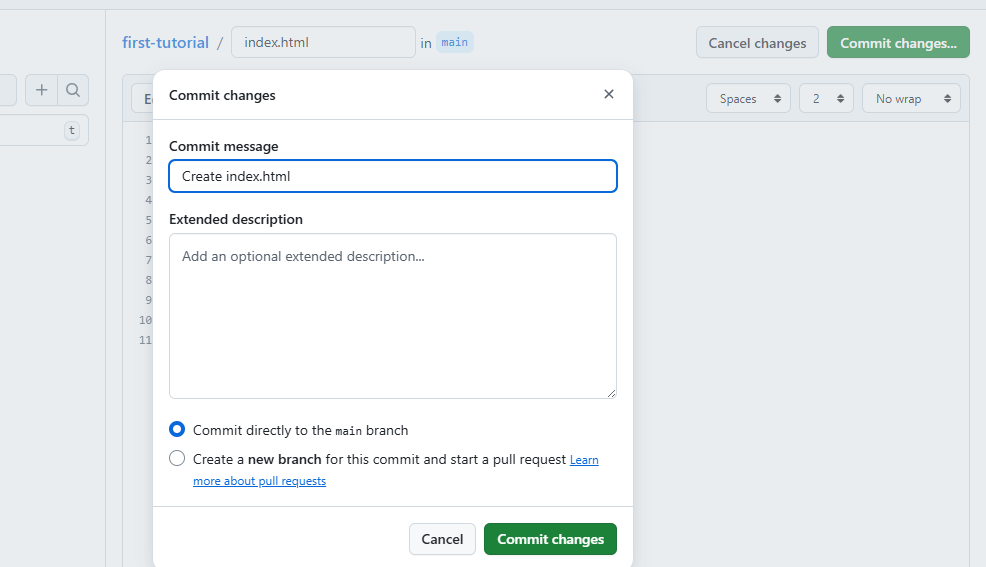
Task: Click the plus icon to add file
Action: 42,91
